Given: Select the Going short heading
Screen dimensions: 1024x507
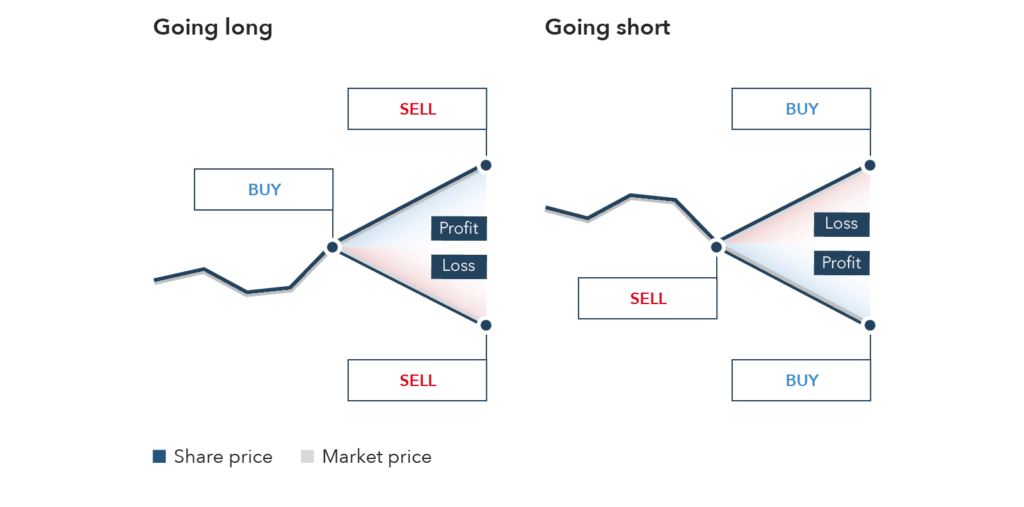Looking at the screenshot, I should (607, 27).
